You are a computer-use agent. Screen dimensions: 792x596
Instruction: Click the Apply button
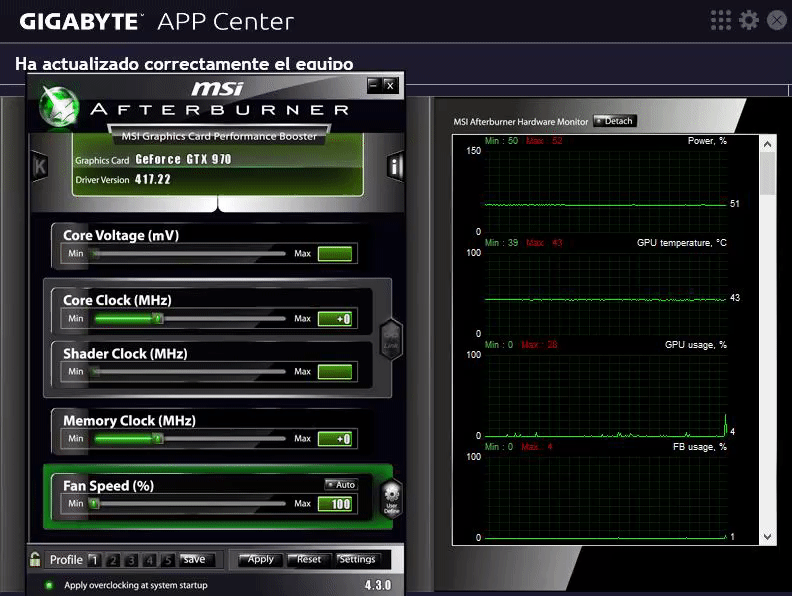coord(260,559)
